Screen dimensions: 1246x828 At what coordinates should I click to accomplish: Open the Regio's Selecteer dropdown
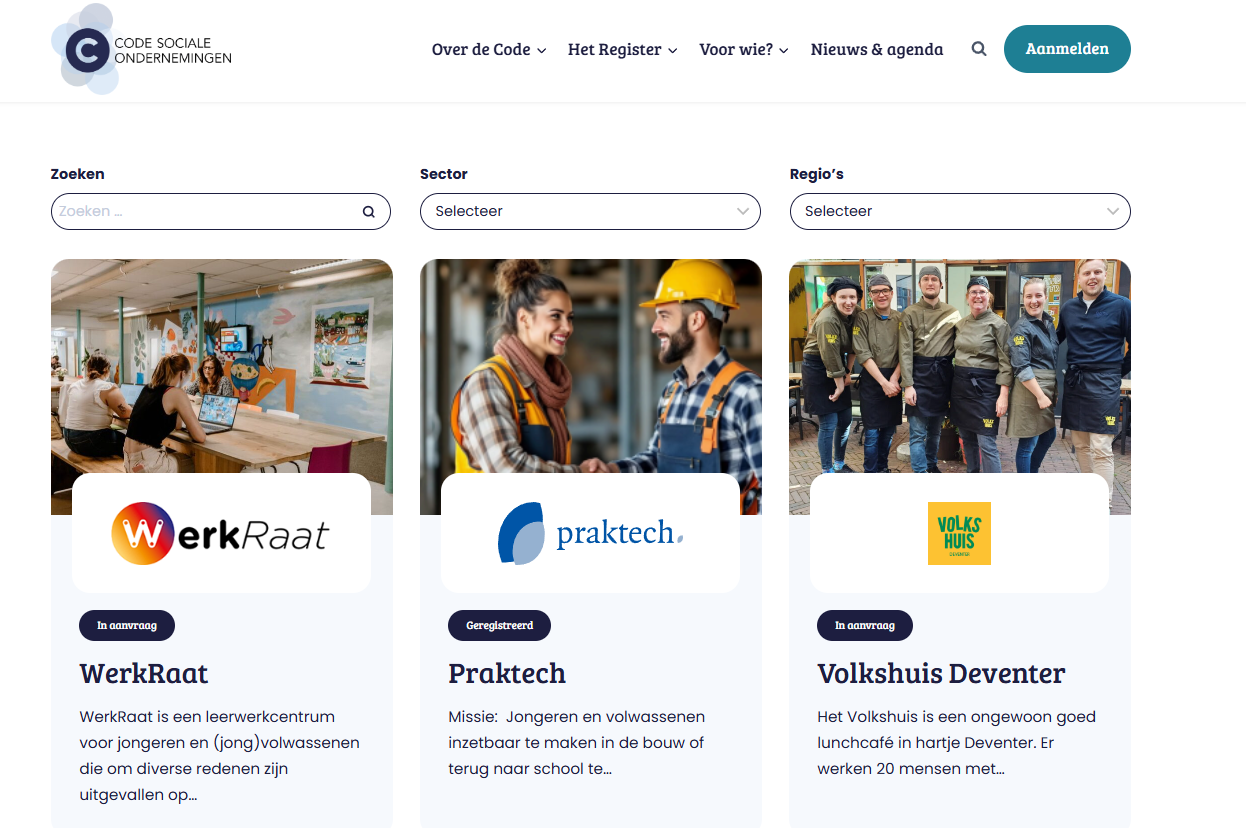point(960,211)
